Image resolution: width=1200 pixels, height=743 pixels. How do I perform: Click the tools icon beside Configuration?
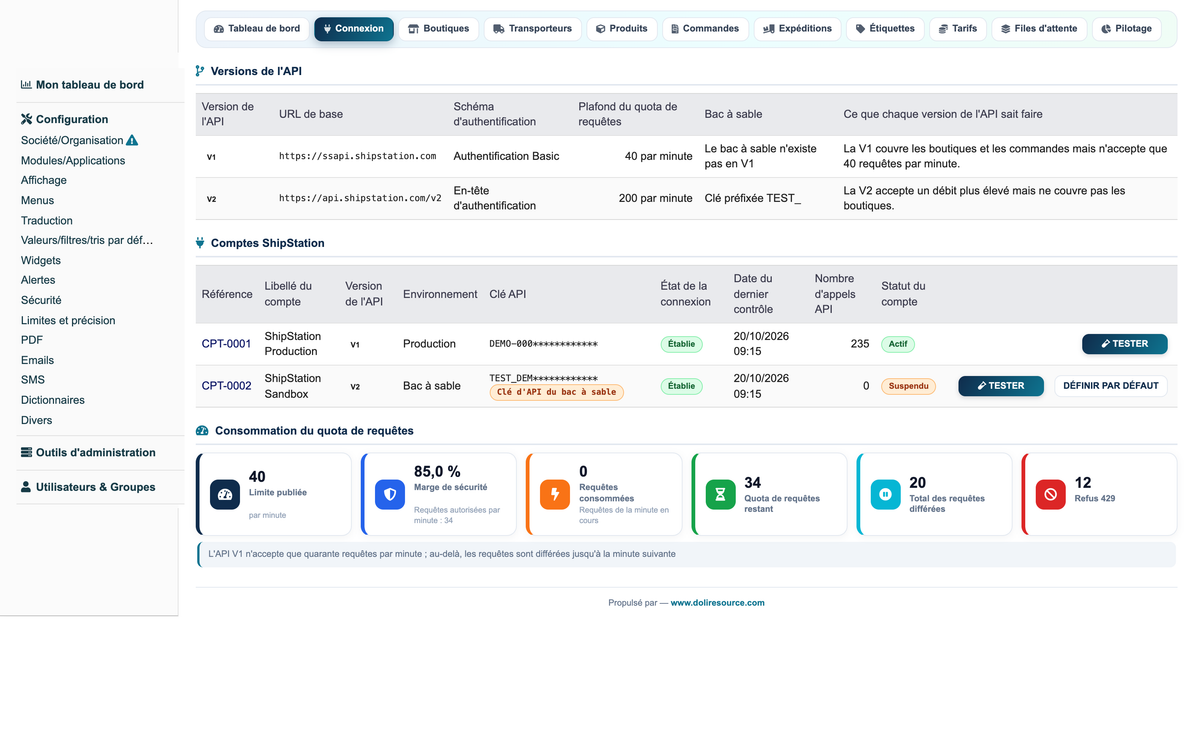tap(26, 119)
